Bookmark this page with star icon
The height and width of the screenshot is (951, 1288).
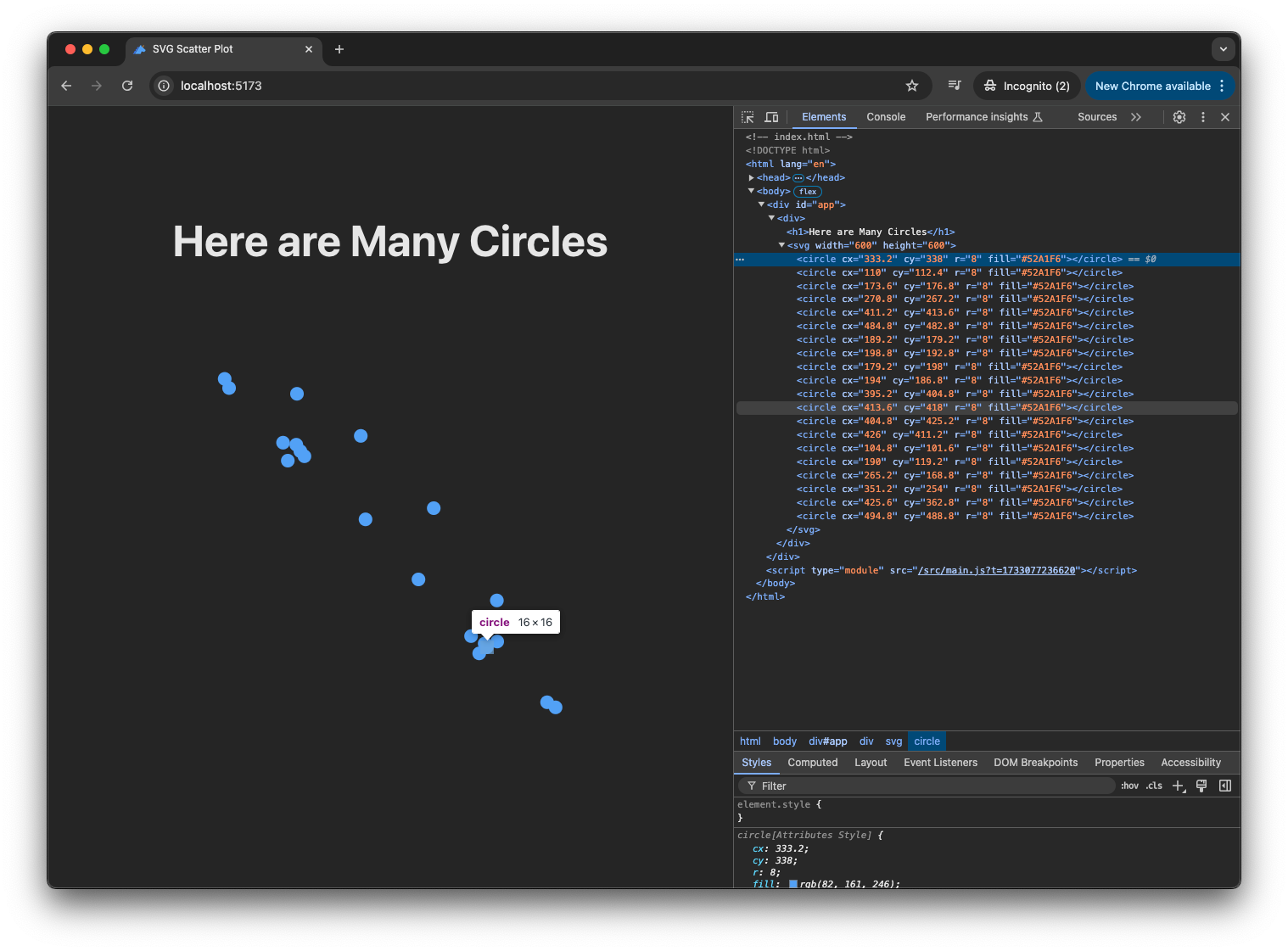click(912, 86)
